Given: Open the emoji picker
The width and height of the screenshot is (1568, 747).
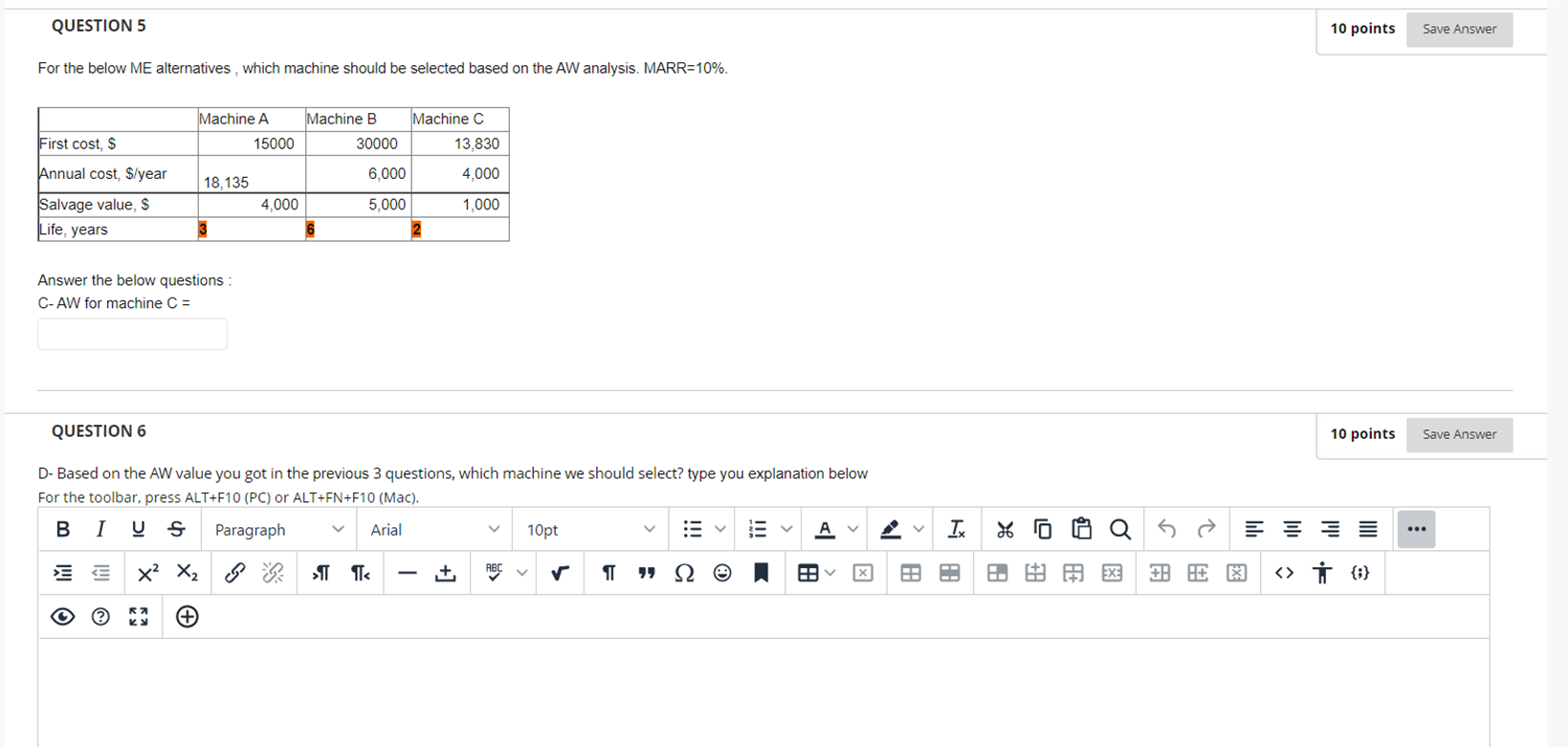Looking at the screenshot, I should coord(722,573).
